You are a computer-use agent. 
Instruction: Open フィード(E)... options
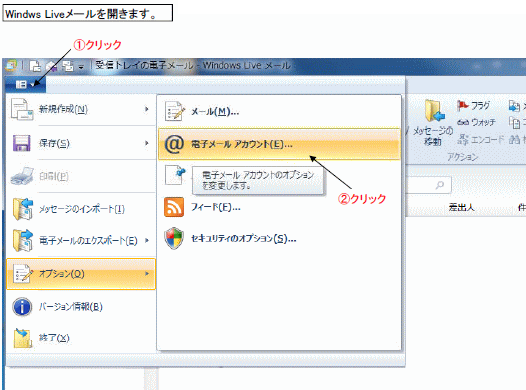coord(279,207)
